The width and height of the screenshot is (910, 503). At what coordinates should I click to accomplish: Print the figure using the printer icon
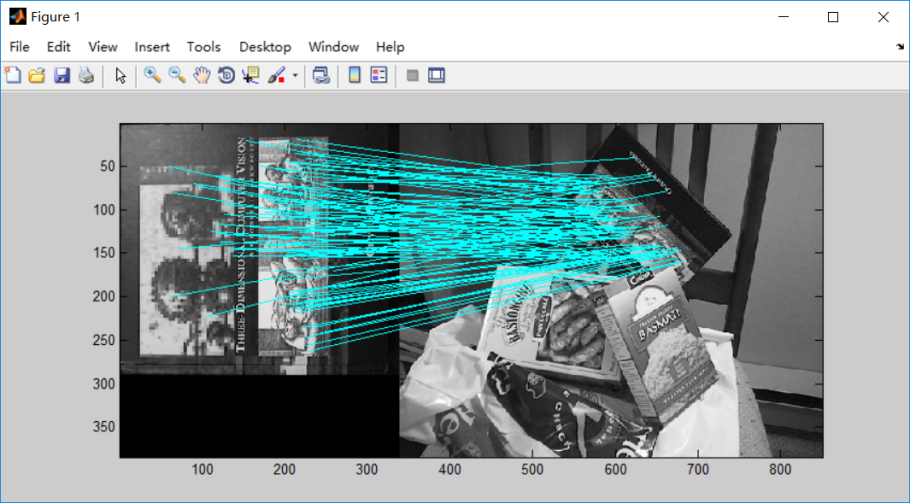[x=86, y=75]
